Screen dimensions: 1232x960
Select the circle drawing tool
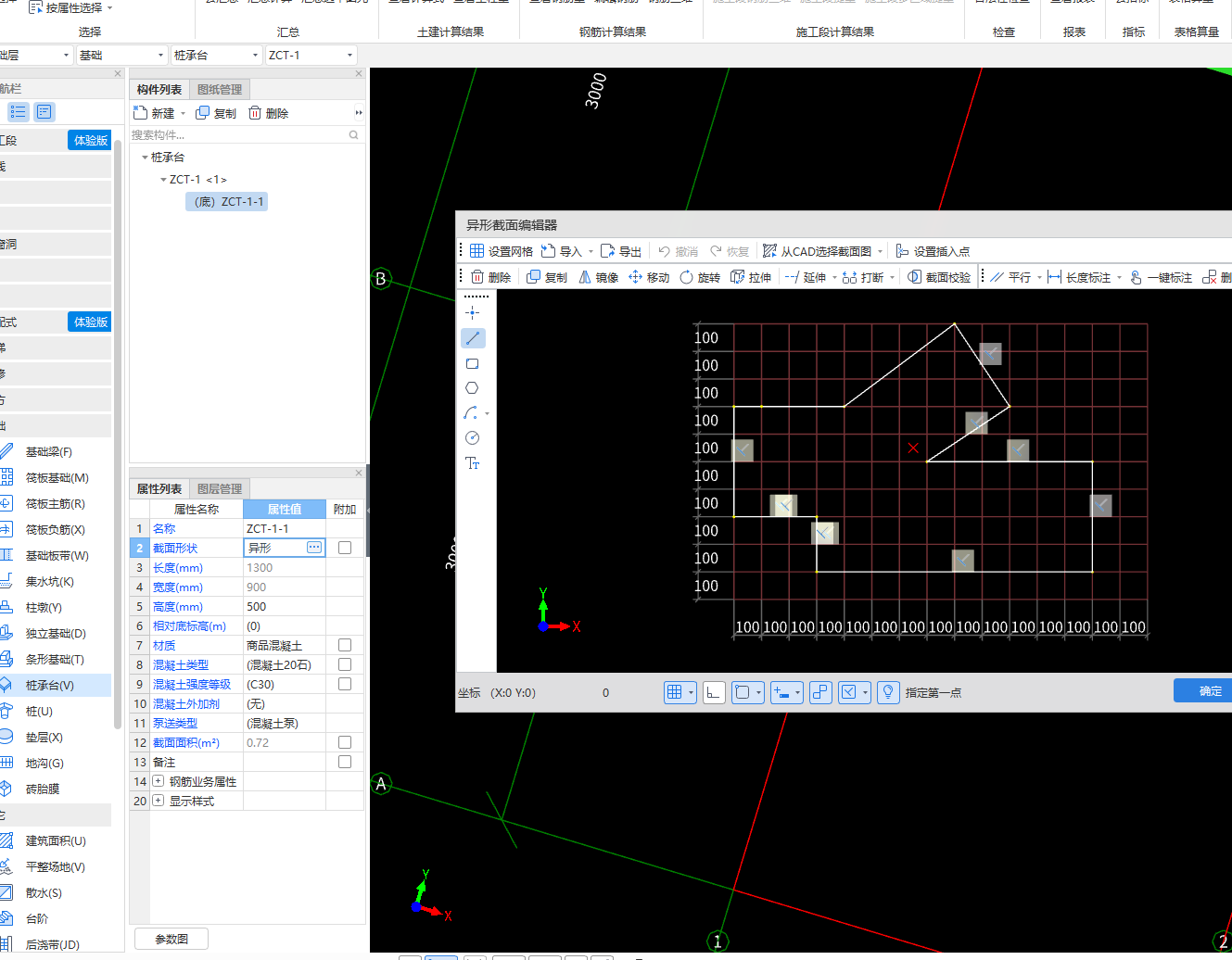coord(473,438)
